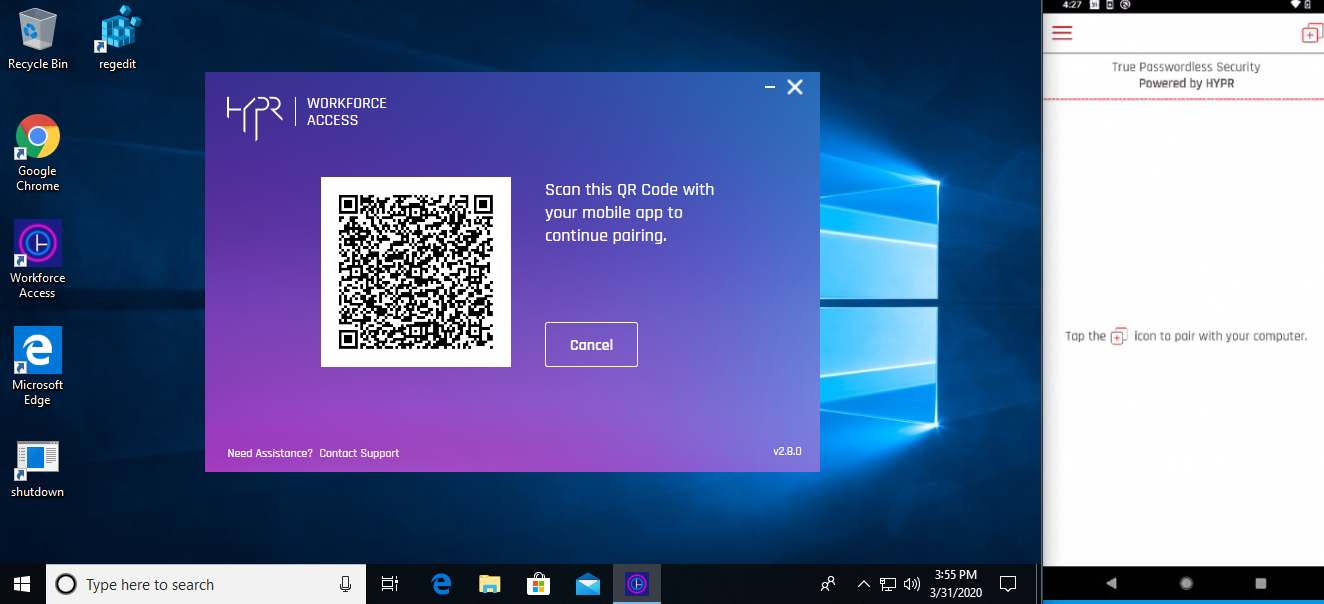Close the HYPR Workforce Access window
1324x604 pixels.
[795, 87]
